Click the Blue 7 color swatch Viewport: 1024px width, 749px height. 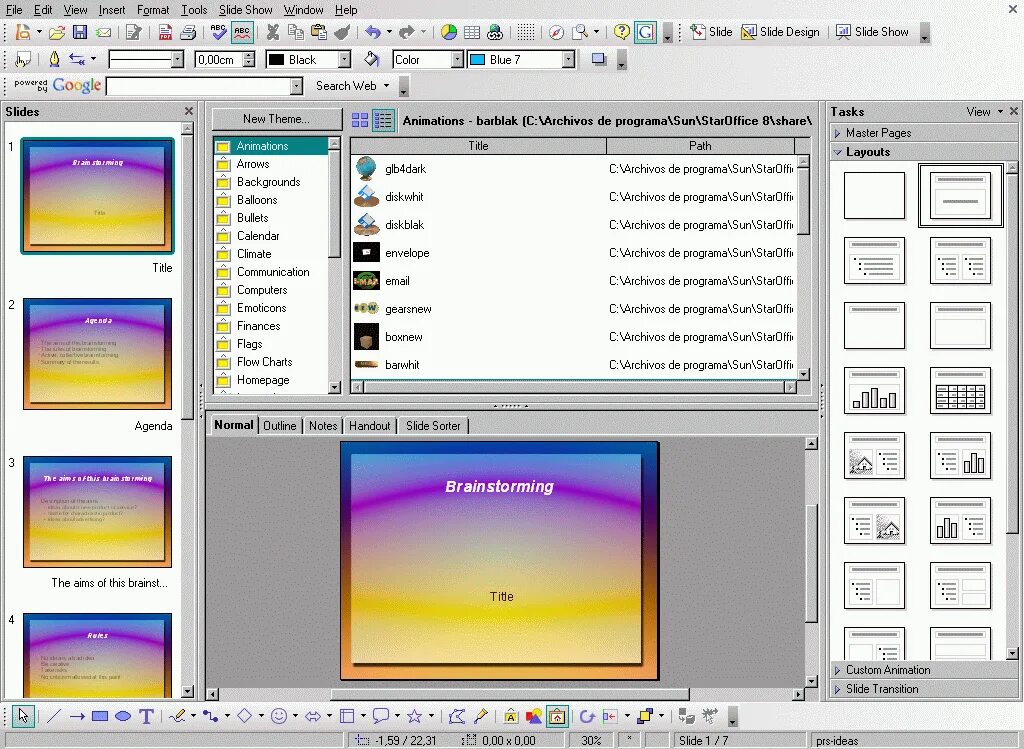click(477, 59)
